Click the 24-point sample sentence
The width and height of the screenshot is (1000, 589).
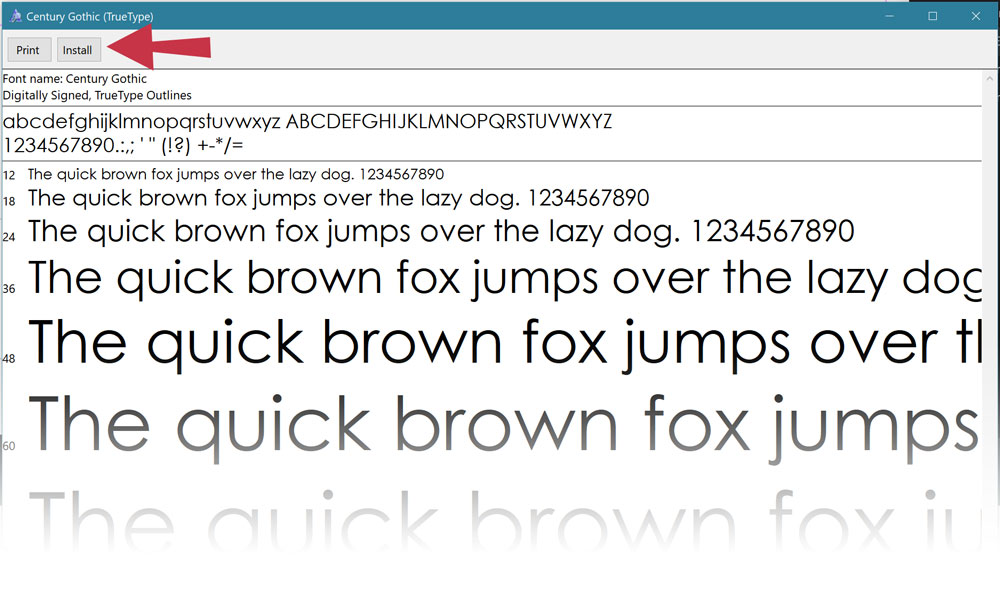click(x=441, y=231)
